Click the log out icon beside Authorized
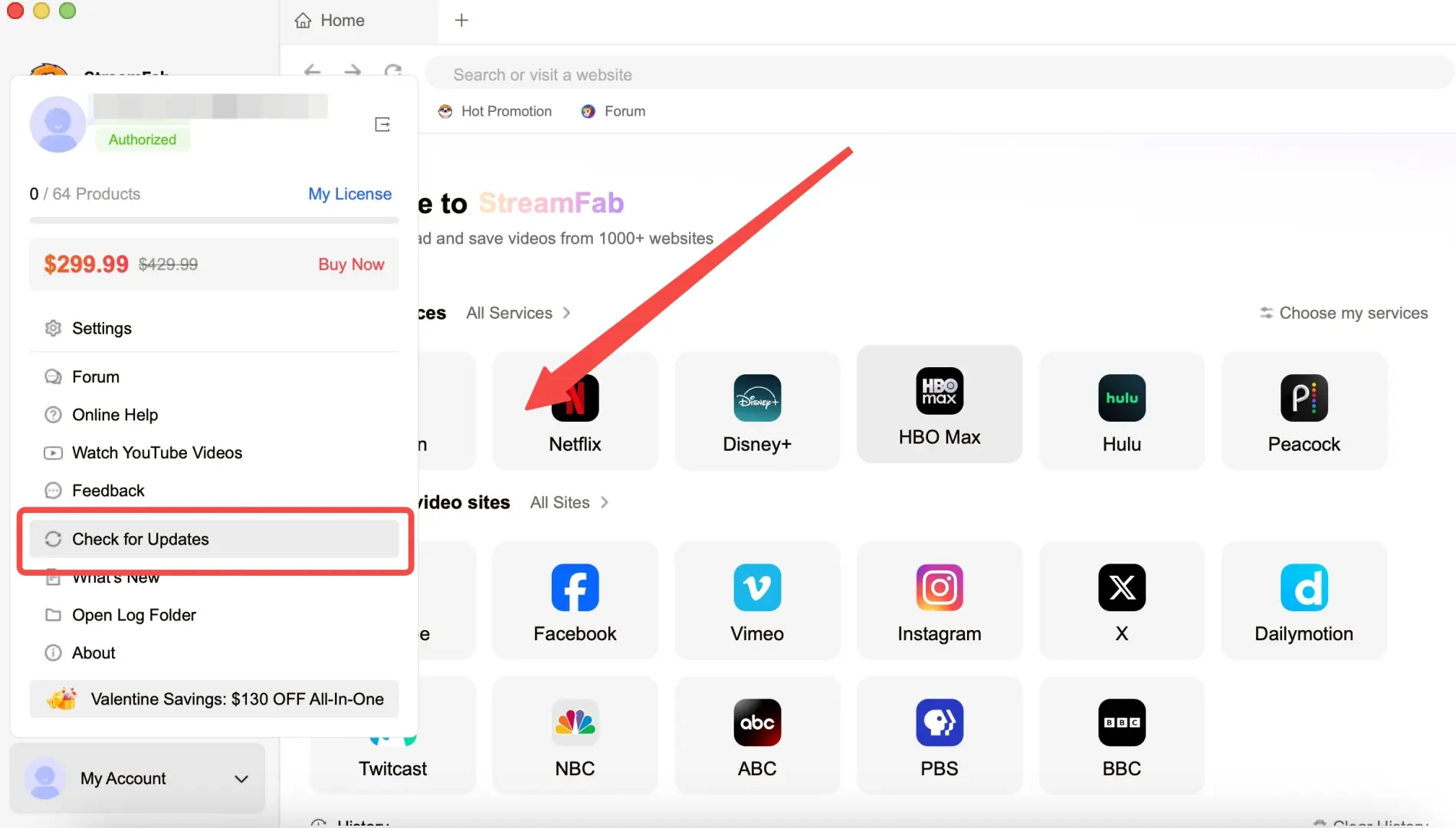 [x=382, y=124]
